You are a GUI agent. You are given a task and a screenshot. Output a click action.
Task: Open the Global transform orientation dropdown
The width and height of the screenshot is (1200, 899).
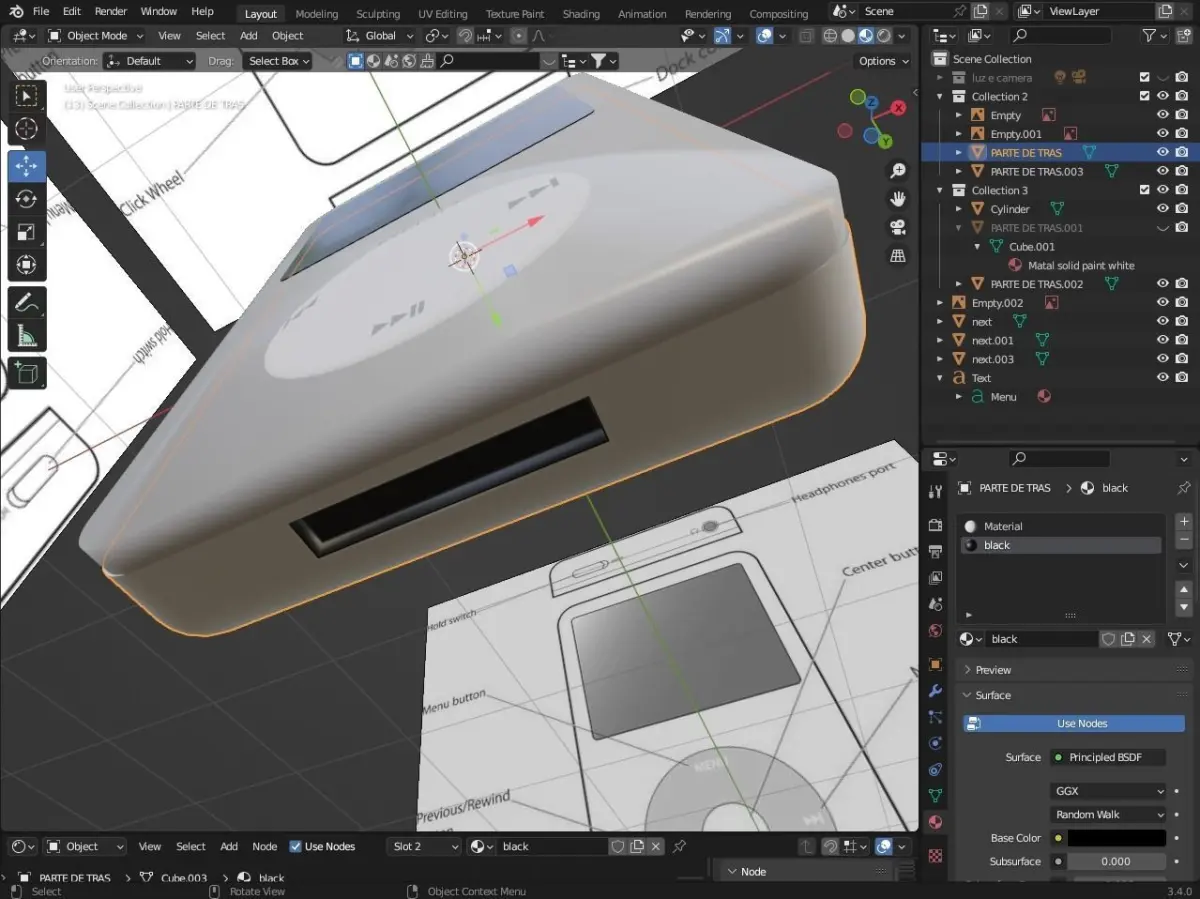[x=380, y=35]
